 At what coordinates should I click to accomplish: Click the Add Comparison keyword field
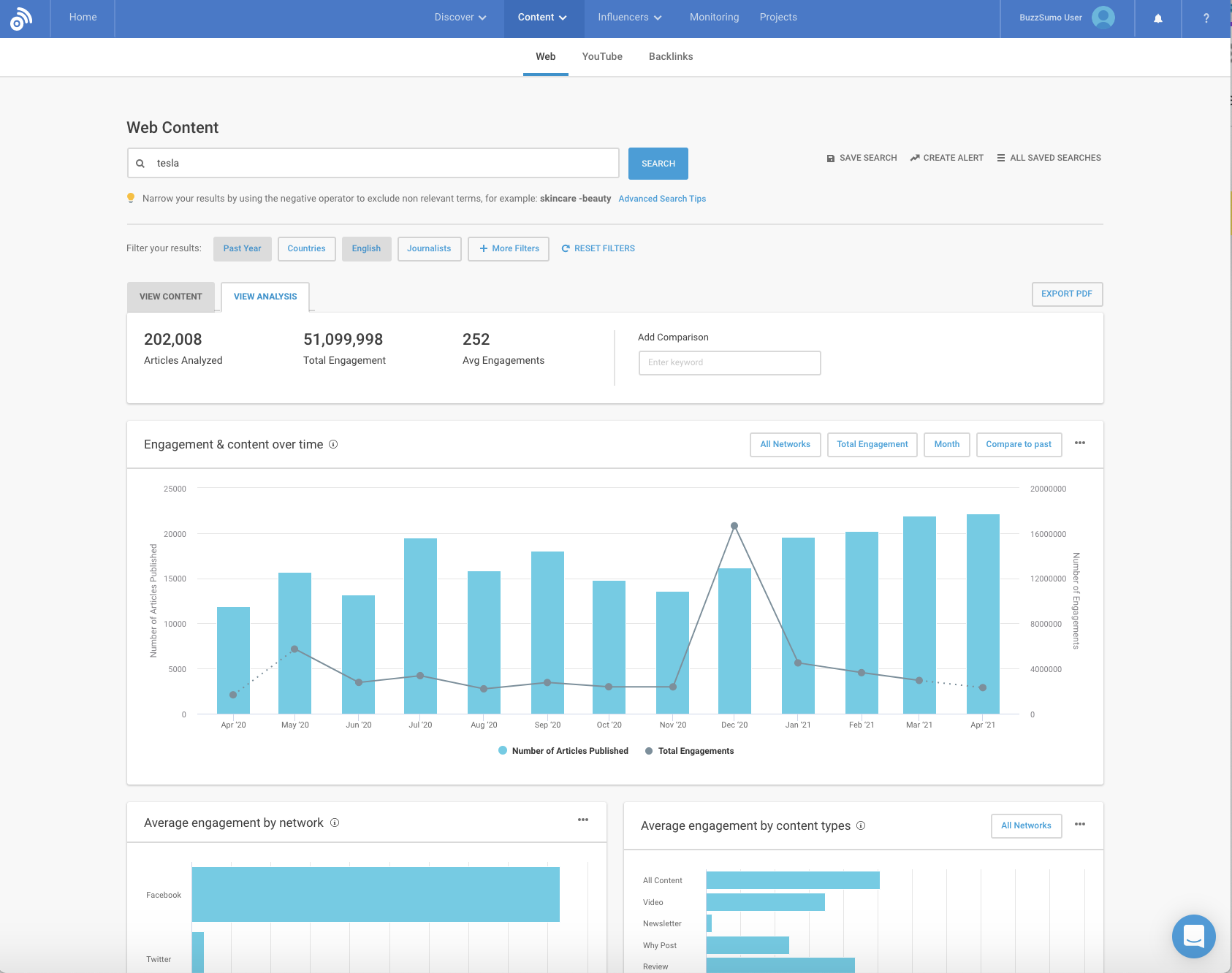pyautogui.click(x=729, y=362)
